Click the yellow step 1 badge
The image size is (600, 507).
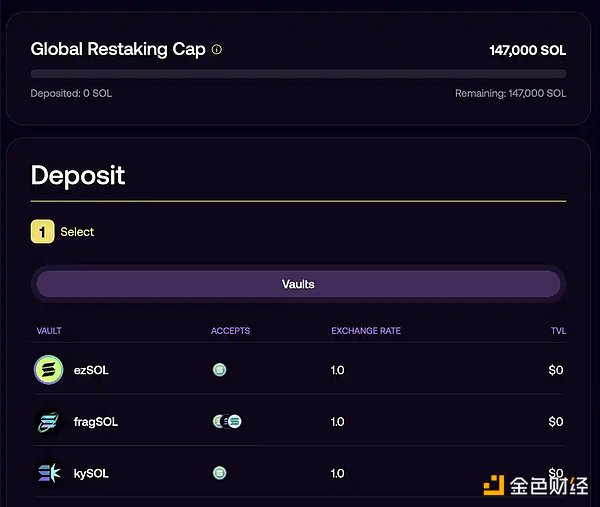tap(41, 232)
